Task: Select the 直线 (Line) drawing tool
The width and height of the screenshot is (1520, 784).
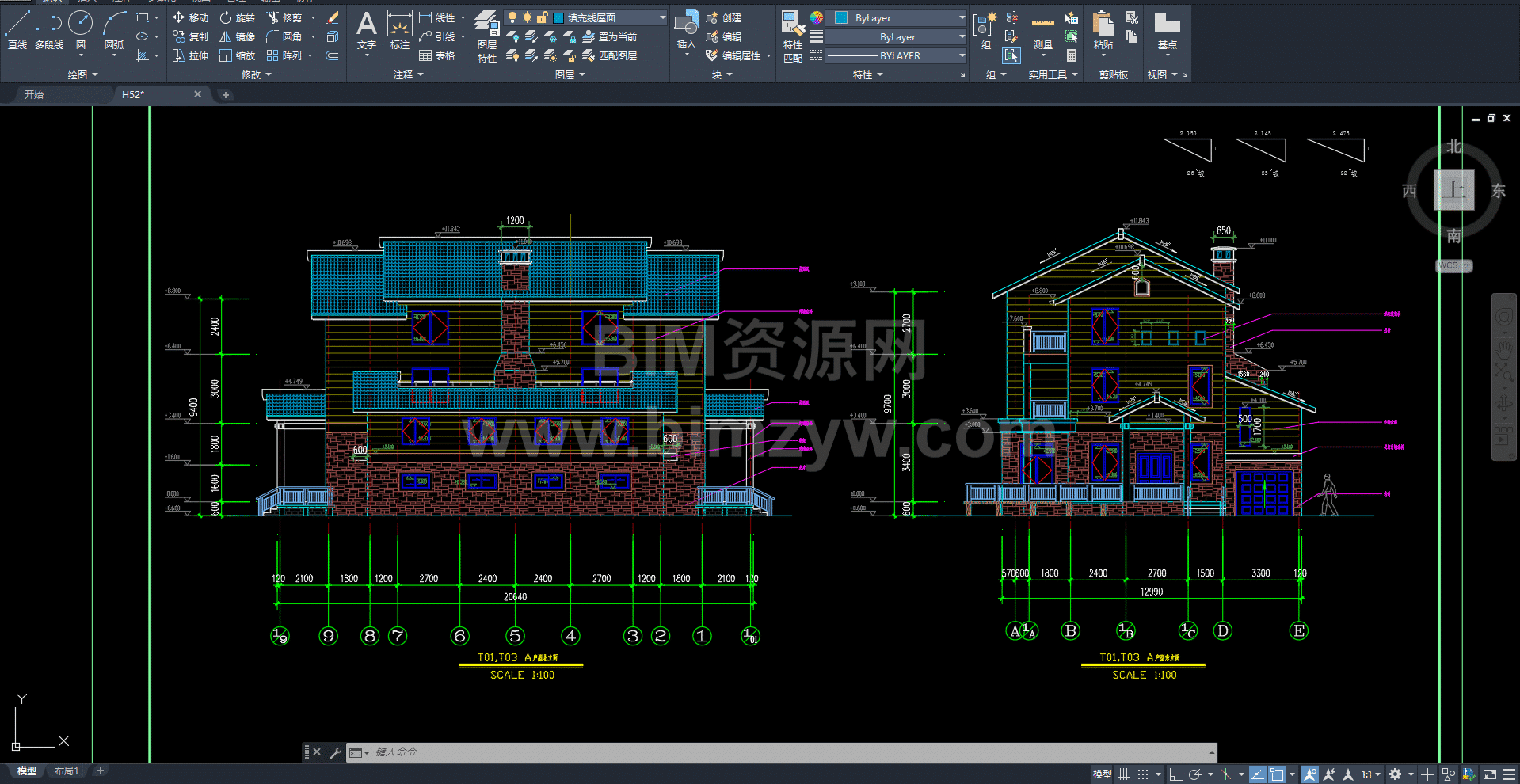Action: click(17, 30)
